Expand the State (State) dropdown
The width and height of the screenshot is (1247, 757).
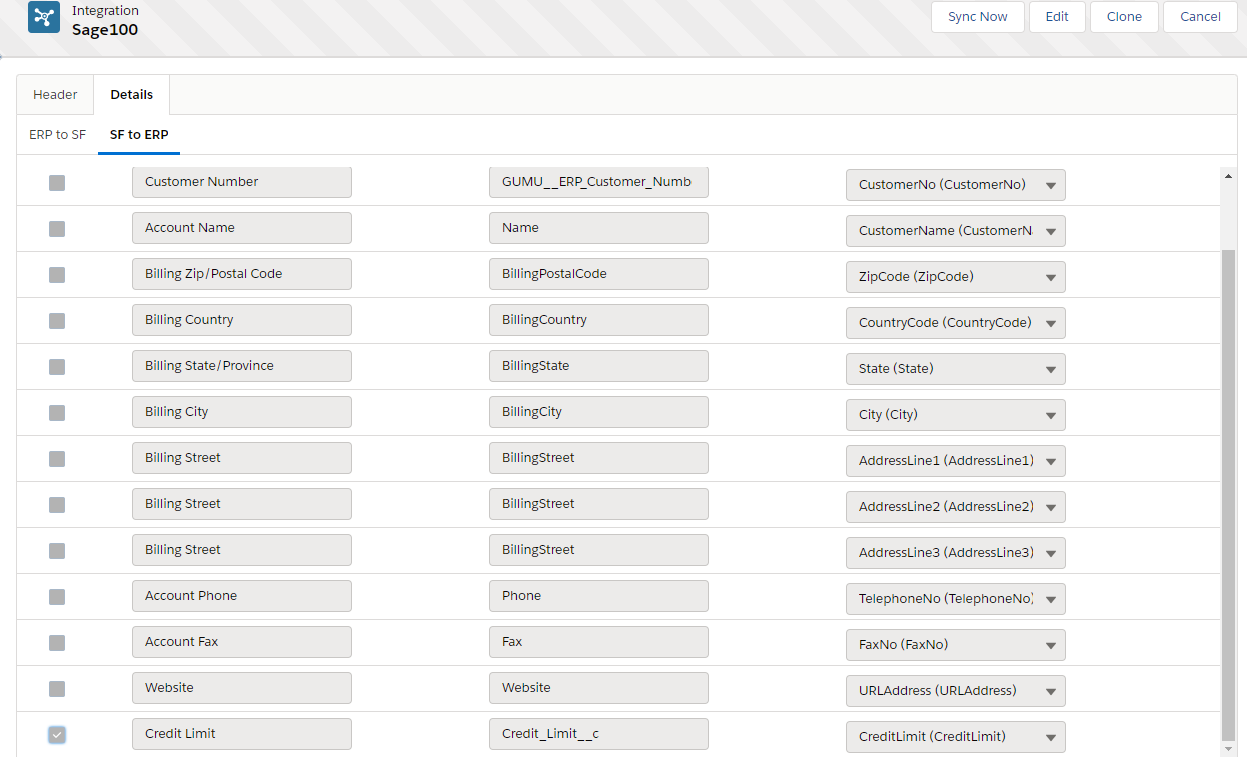955,369
